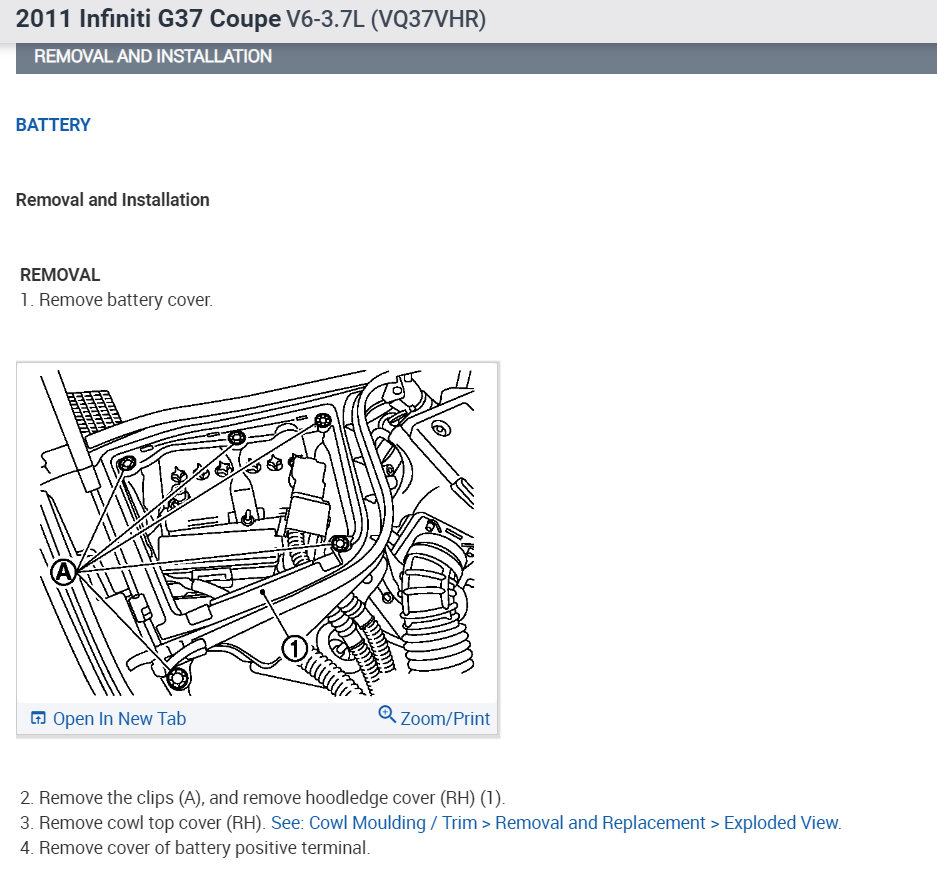Click the 2011 Infiniti G37 Coupe title

(251, 19)
